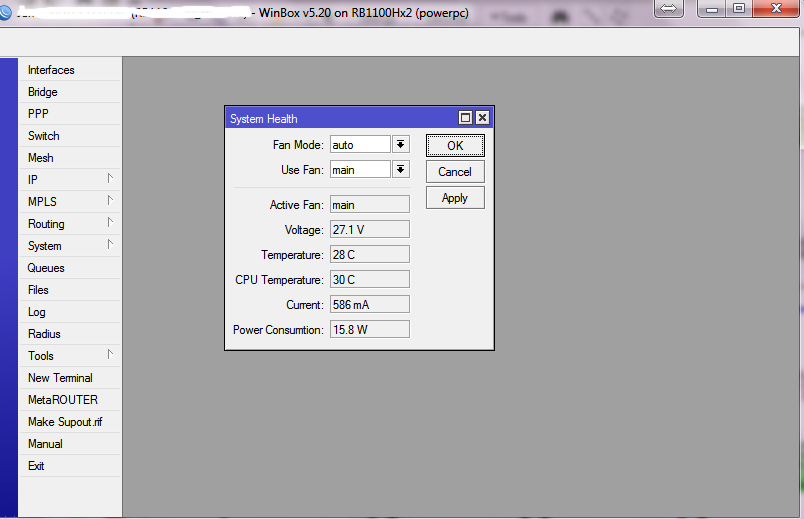Click the WinBox logo icon in title bar

[5, 12]
